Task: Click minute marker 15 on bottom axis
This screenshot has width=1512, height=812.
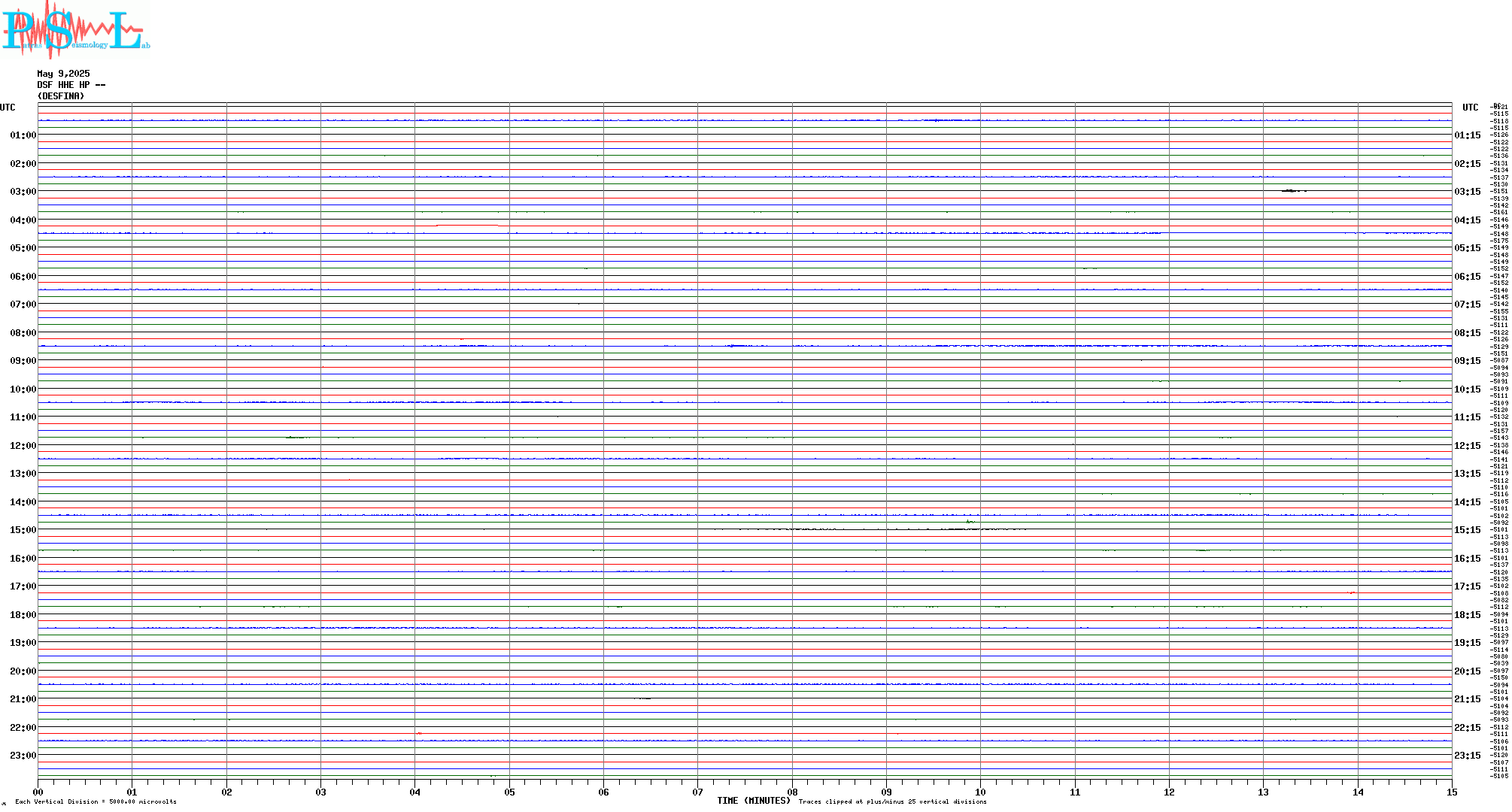Action: point(1452,792)
